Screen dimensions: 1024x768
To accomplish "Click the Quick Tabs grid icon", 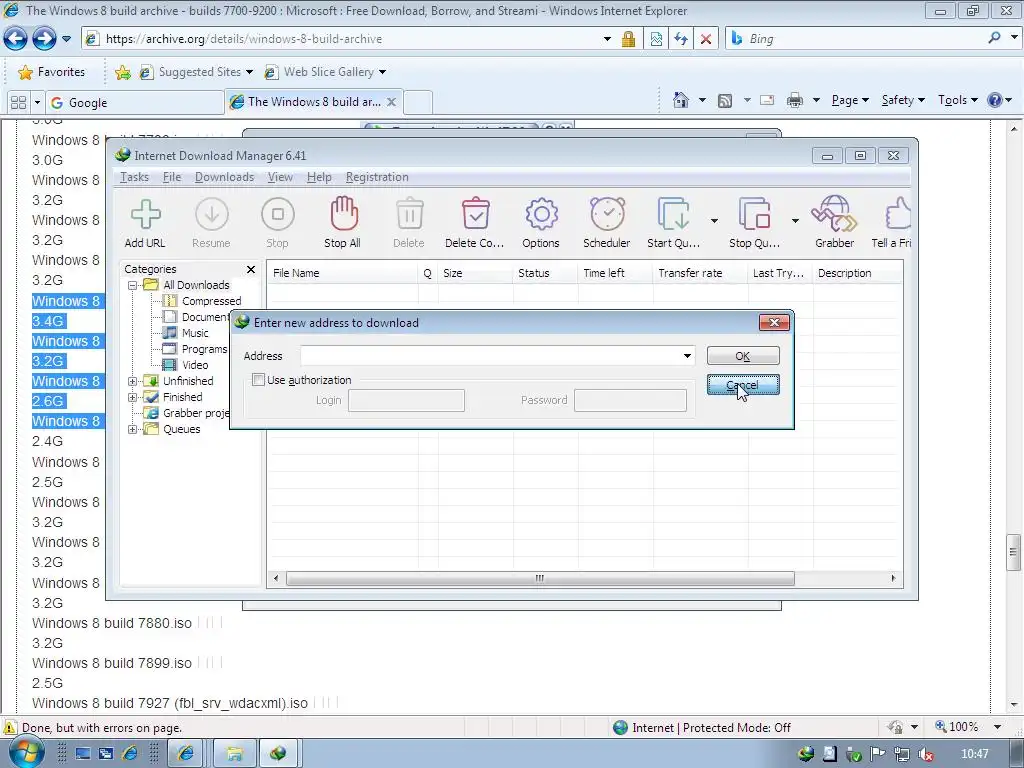I will click(x=19, y=103).
